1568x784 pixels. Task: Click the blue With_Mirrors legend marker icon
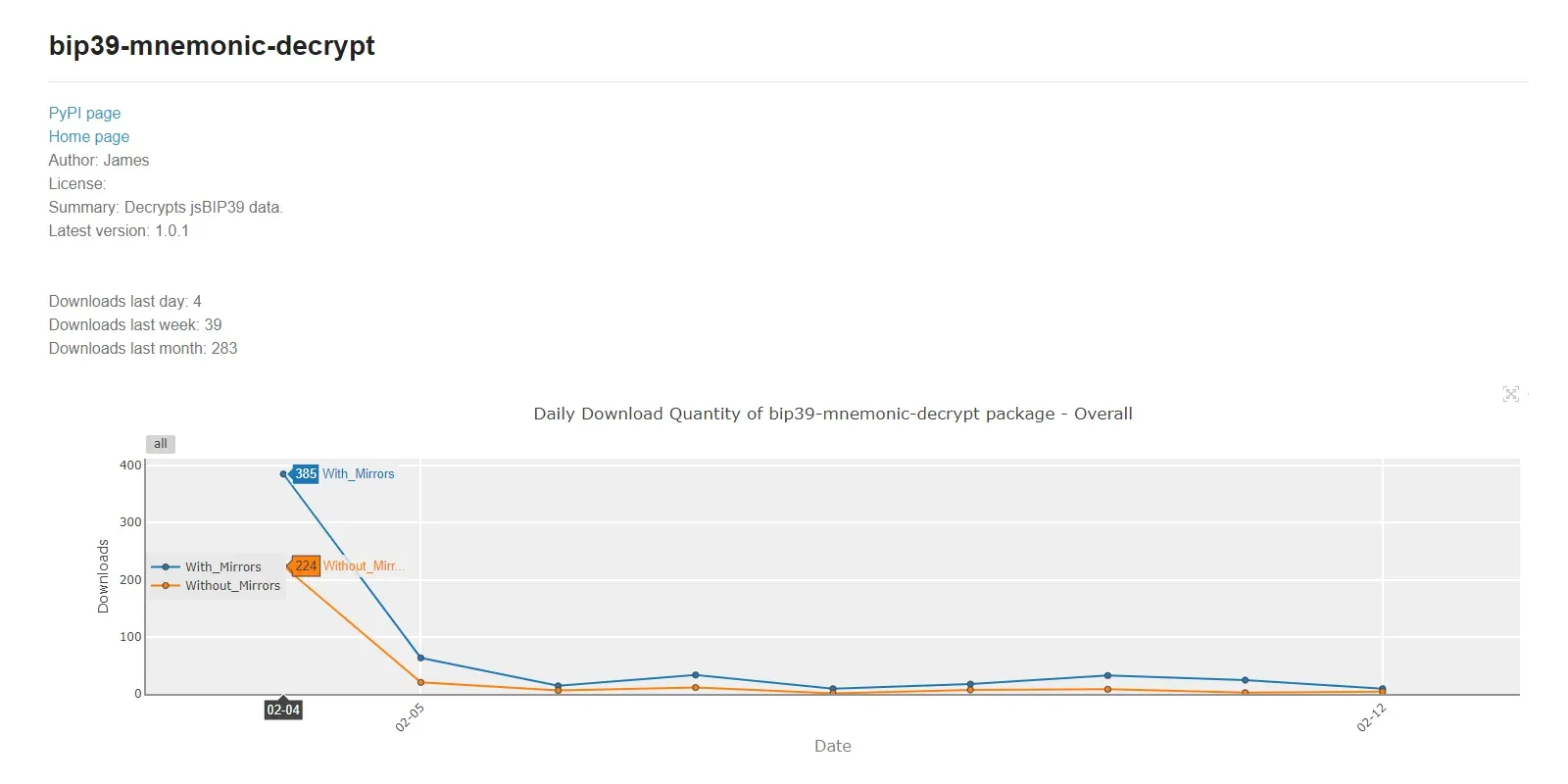click(x=165, y=566)
